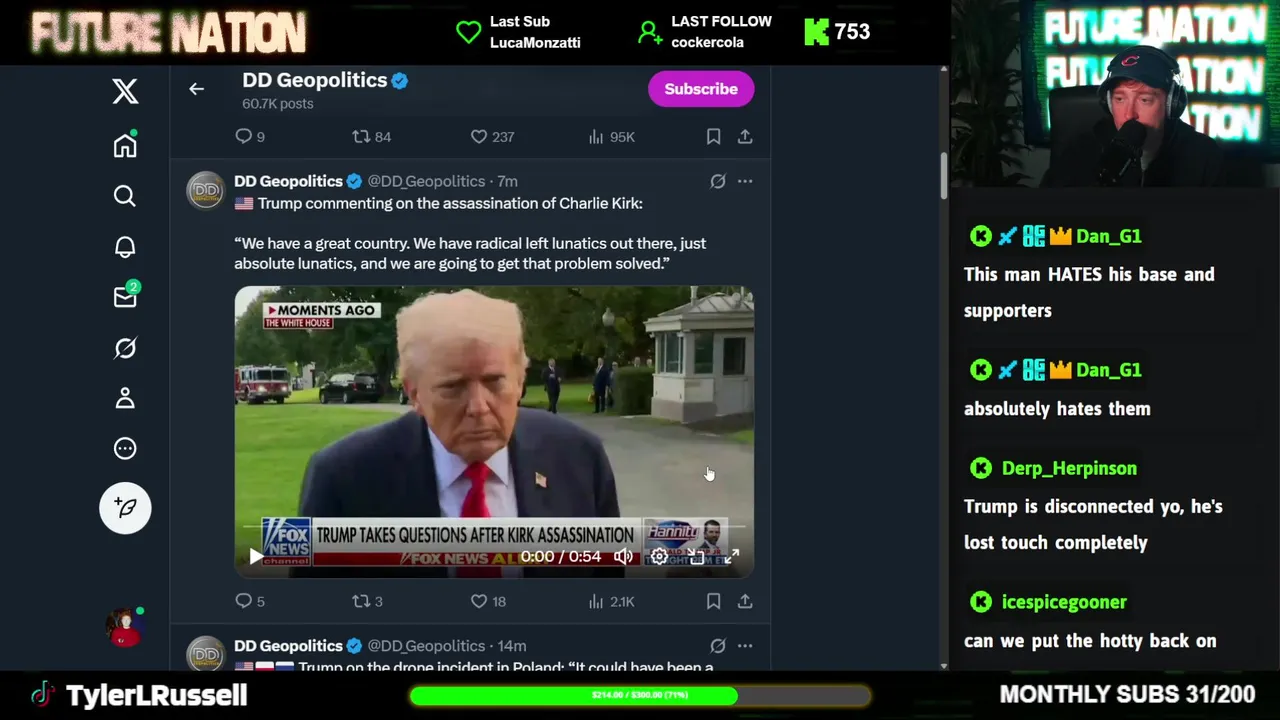Image resolution: width=1280 pixels, height=720 pixels.
Task: Open DD Geopolitics avatar on 14m post
Action: pyautogui.click(x=206, y=654)
